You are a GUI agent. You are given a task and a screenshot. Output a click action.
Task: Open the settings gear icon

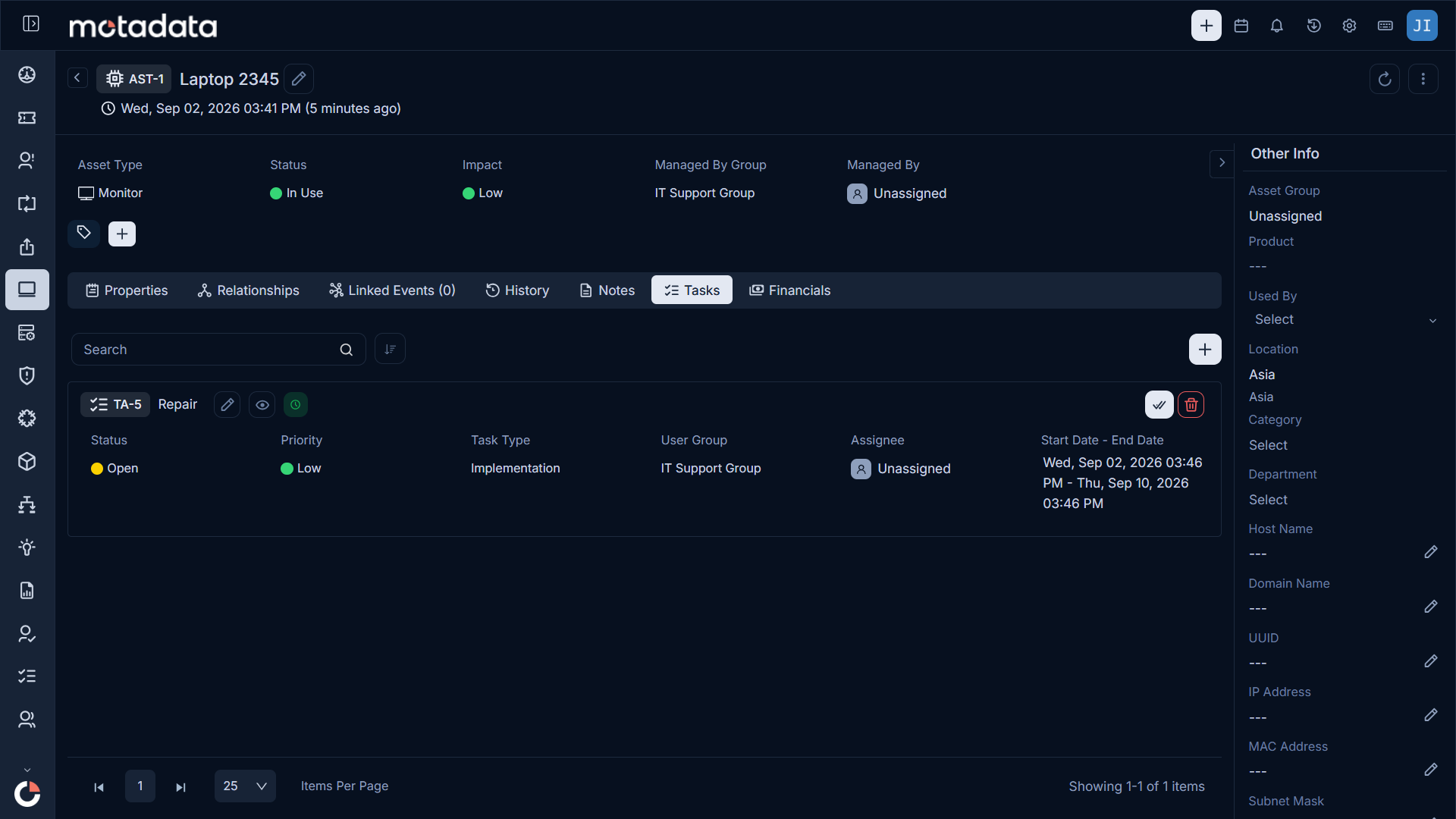click(x=1350, y=26)
